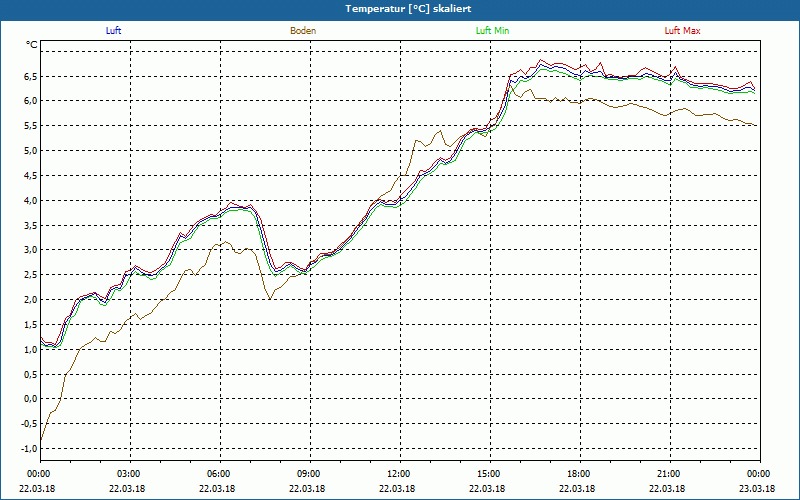
Task: Click the 6,5 value on the y-axis
Action: [x=30, y=77]
